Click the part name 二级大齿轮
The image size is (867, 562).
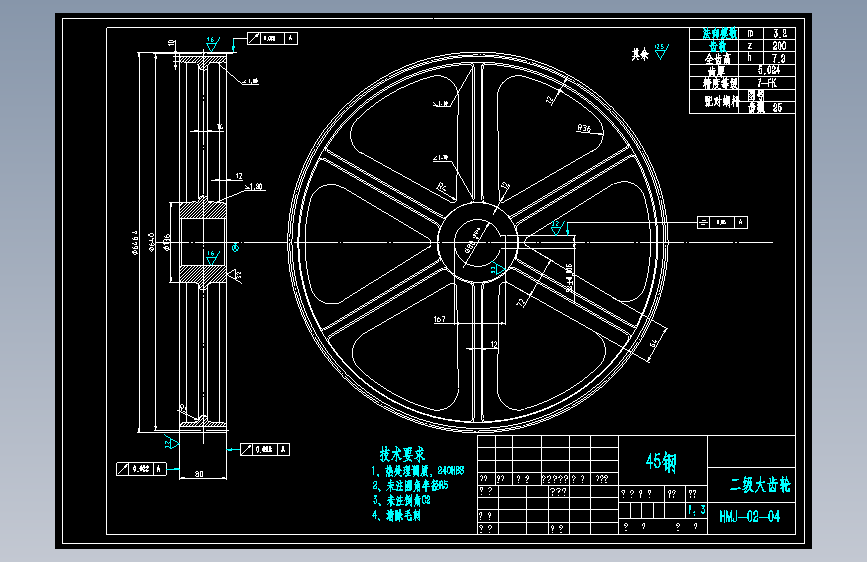point(760,485)
